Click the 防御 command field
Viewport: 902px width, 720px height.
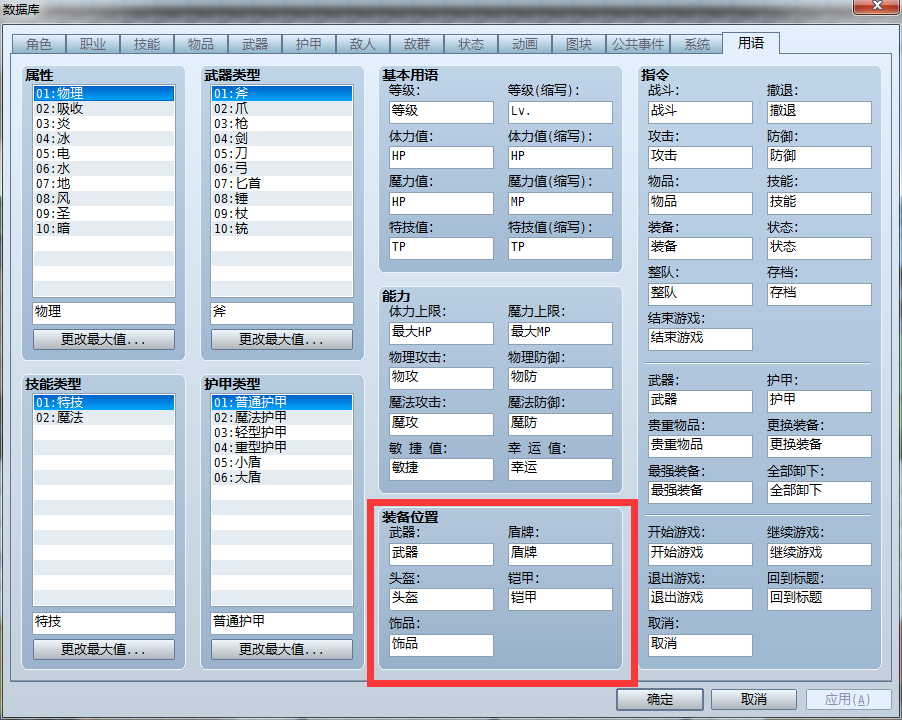(819, 157)
